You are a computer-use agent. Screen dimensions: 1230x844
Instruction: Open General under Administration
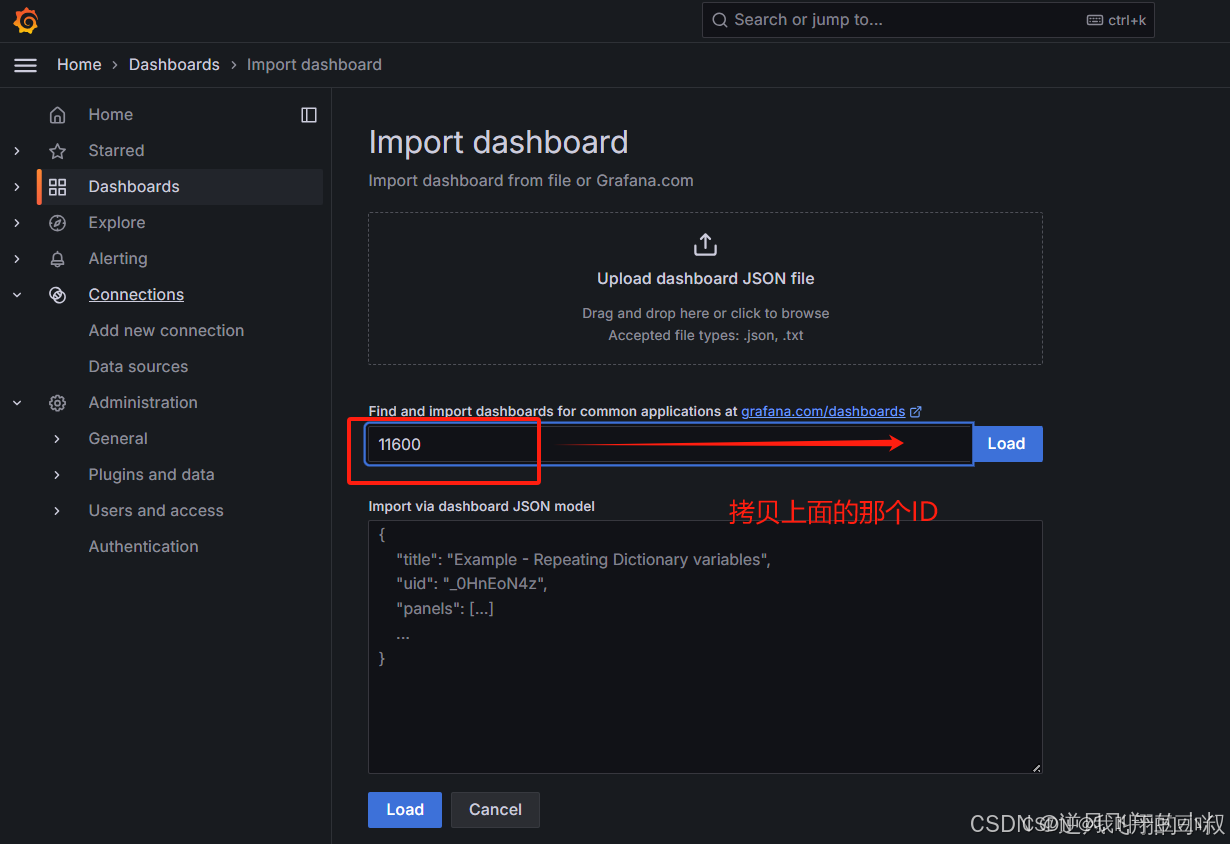(118, 439)
